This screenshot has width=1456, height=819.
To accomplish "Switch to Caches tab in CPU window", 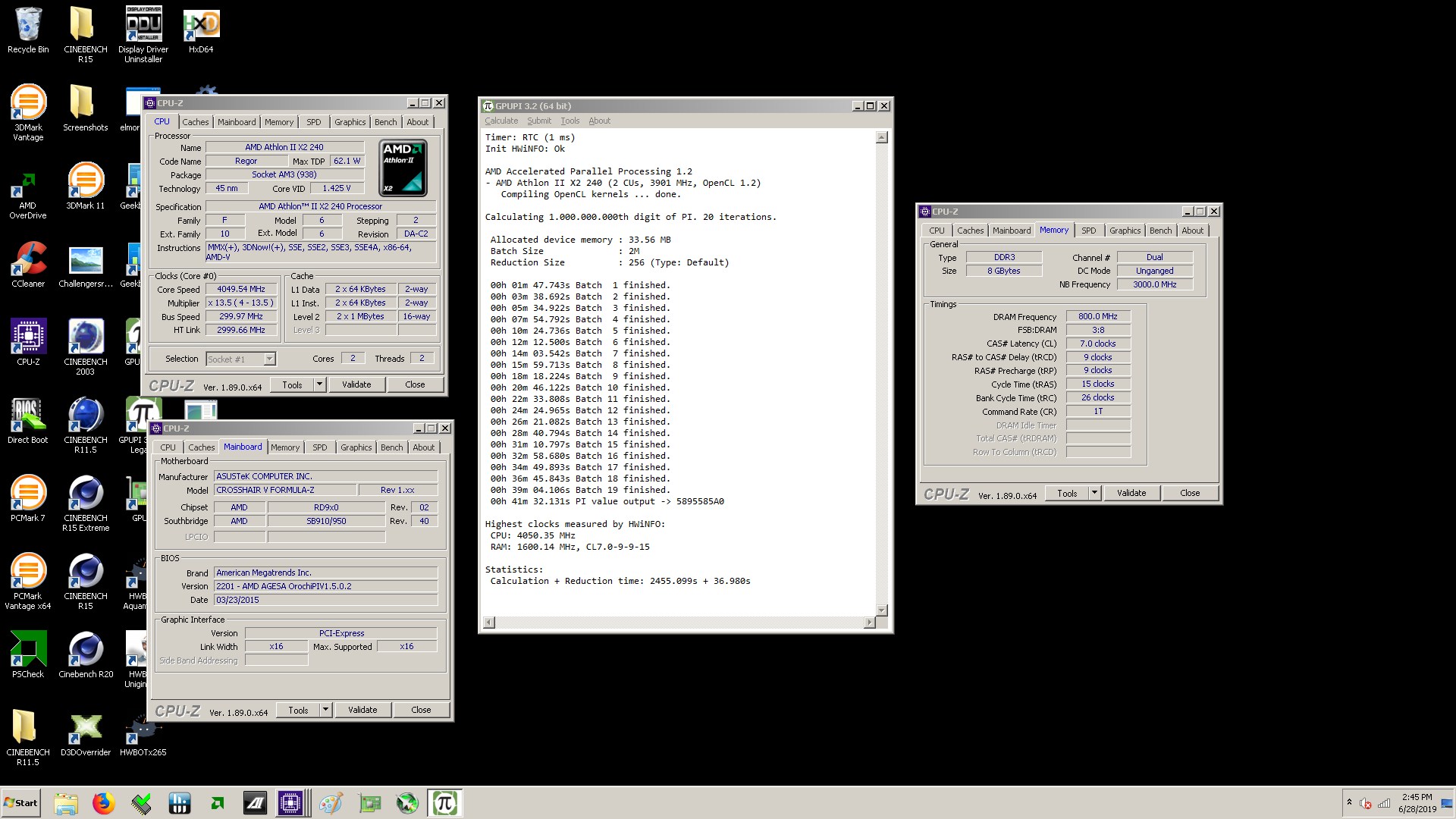I will click(195, 122).
